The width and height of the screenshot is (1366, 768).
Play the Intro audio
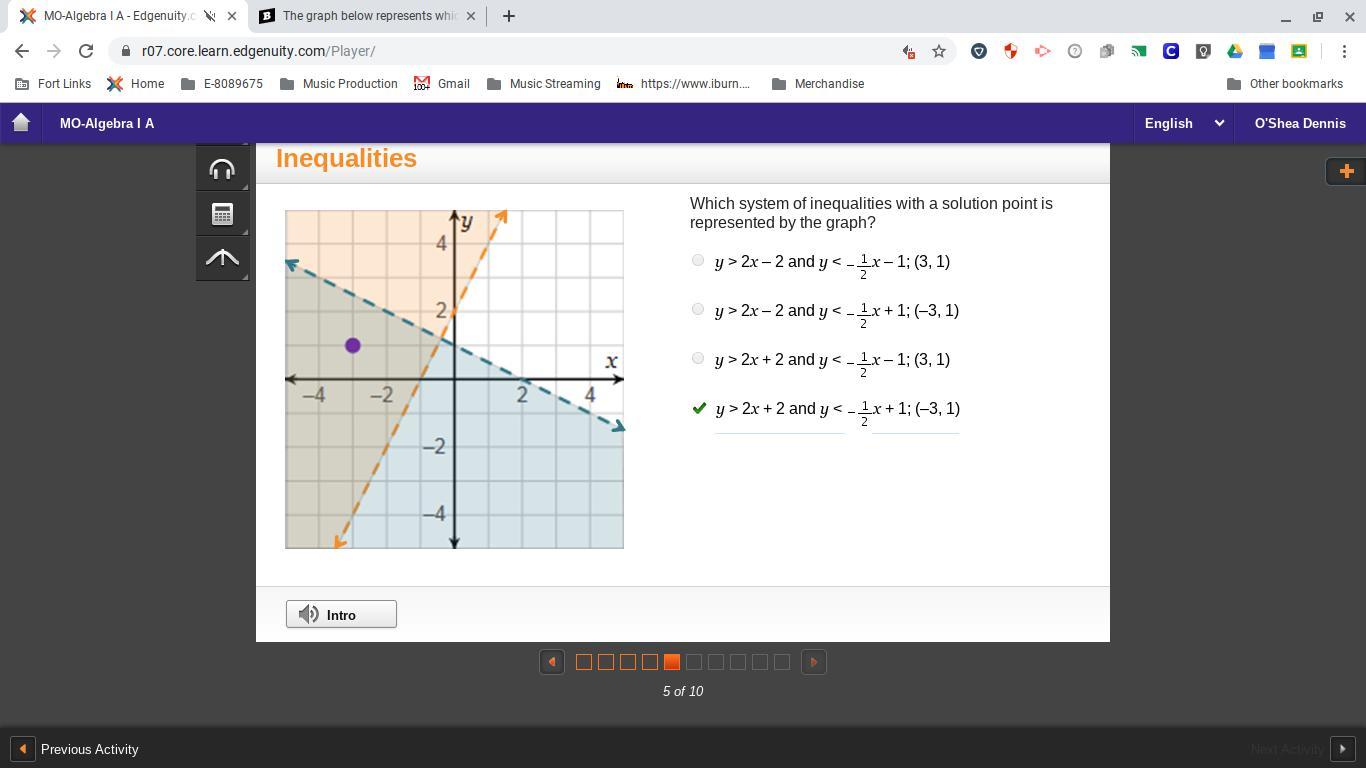click(x=341, y=614)
